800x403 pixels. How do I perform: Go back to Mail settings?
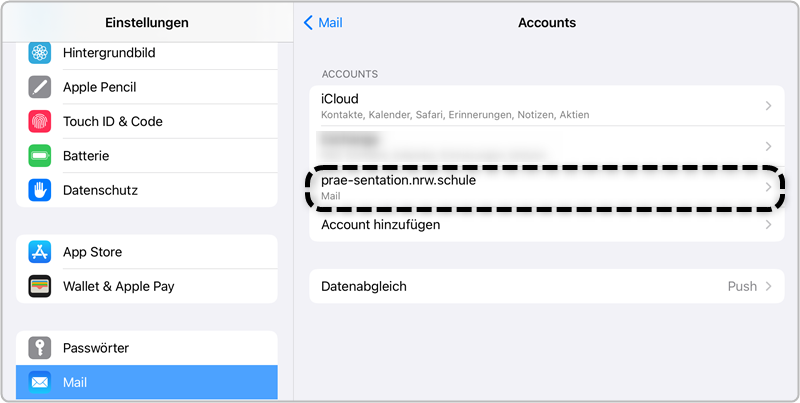click(x=323, y=22)
